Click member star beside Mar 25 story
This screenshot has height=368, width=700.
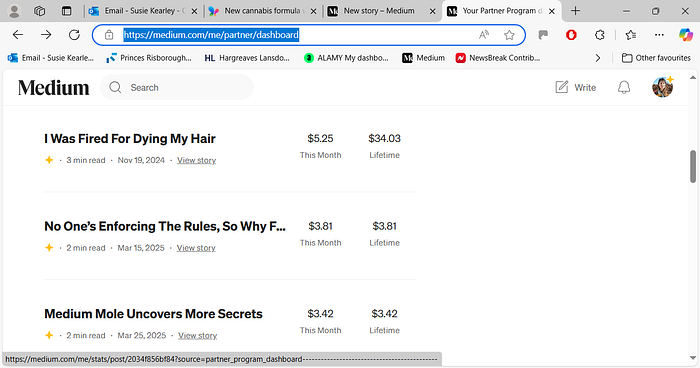click(49, 335)
